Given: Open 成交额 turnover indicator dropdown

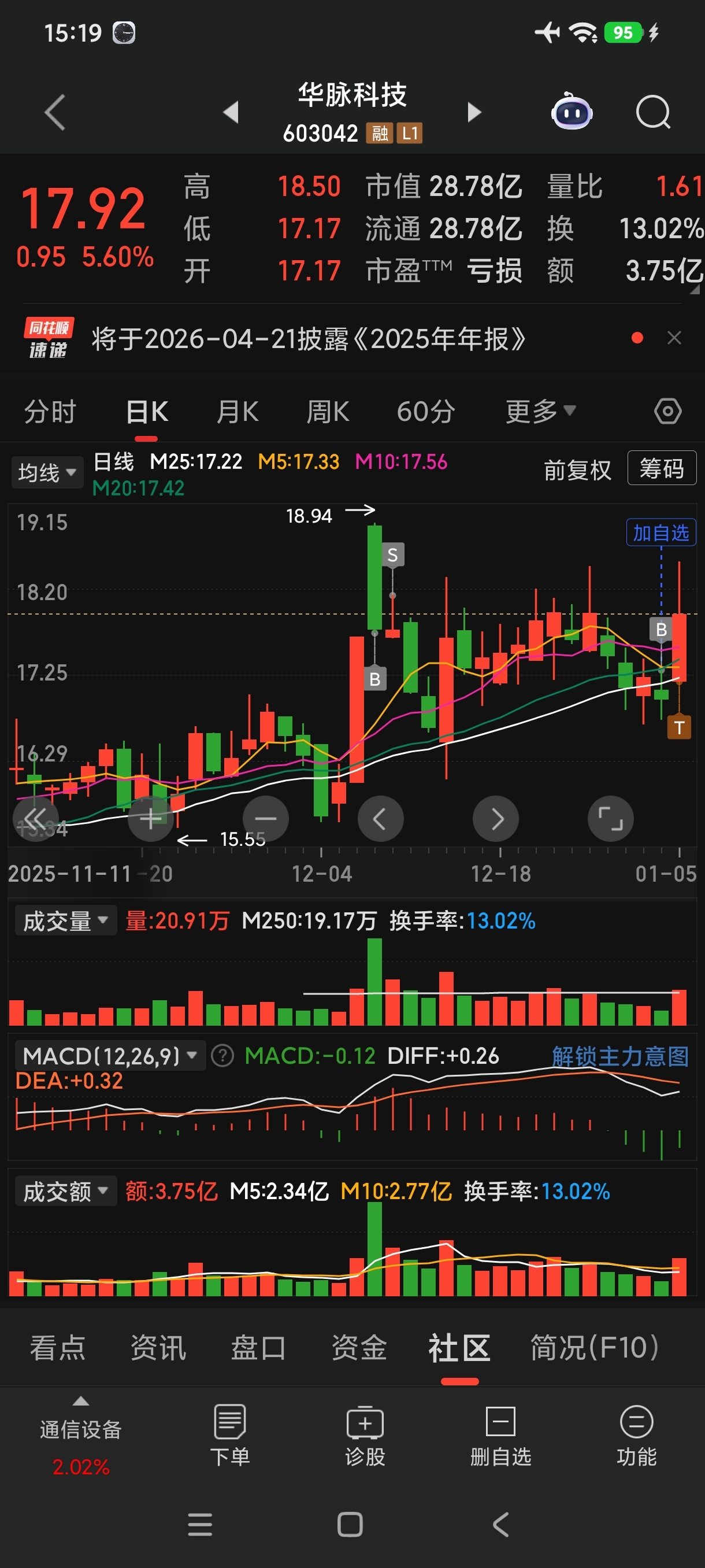Looking at the screenshot, I should point(66,1191).
